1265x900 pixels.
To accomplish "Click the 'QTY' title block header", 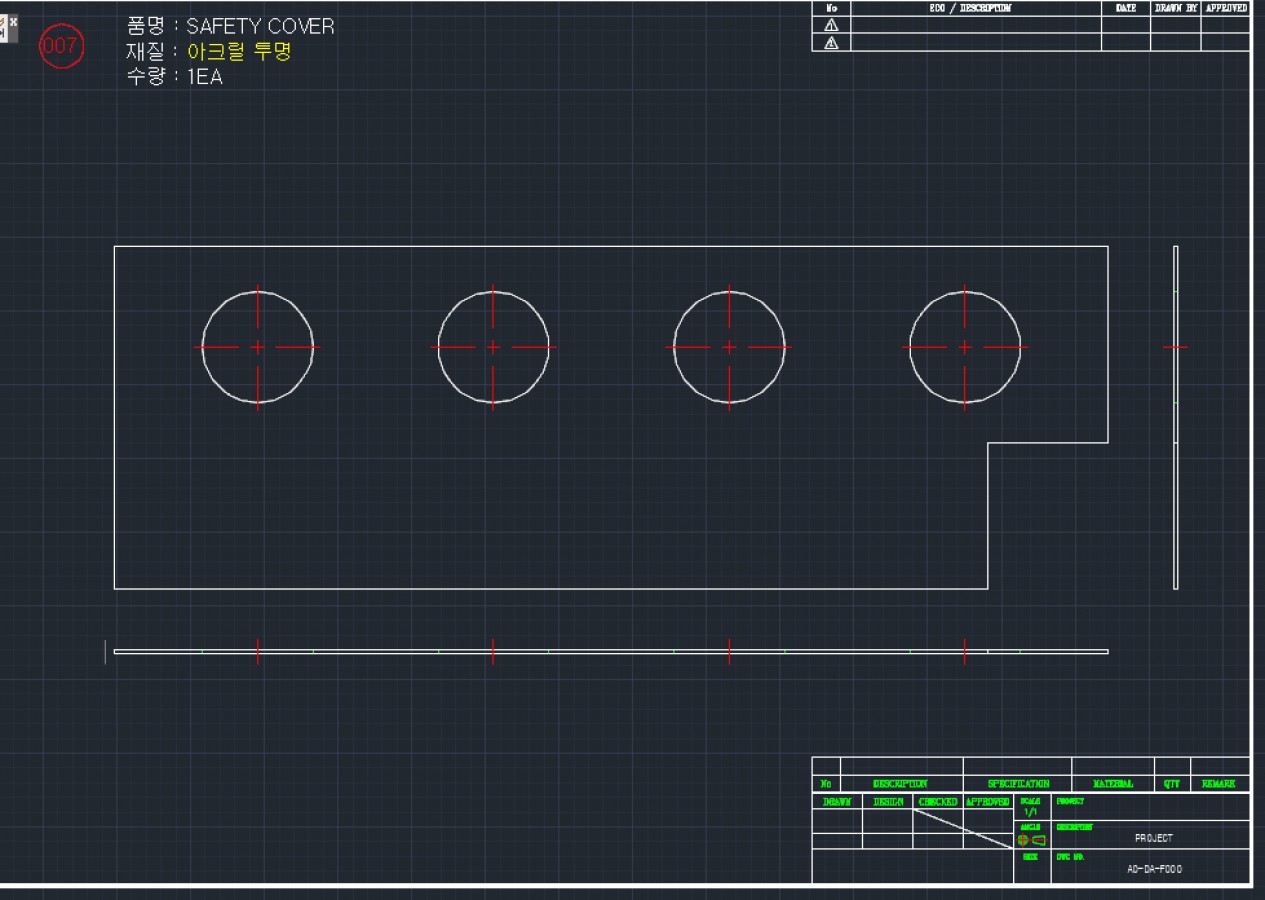I will pos(1172,784).
